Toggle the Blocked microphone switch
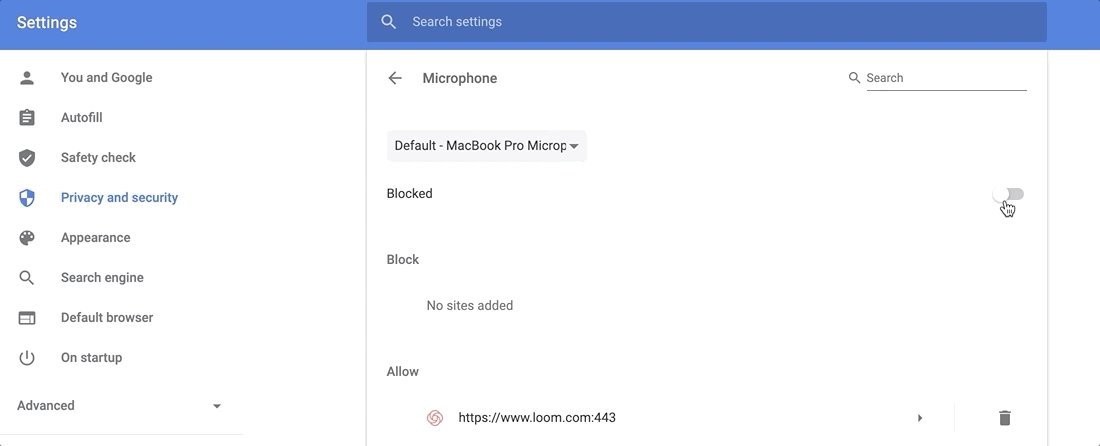Image resolution: width=1100 pixels, height=446 pixels. 1008,194
